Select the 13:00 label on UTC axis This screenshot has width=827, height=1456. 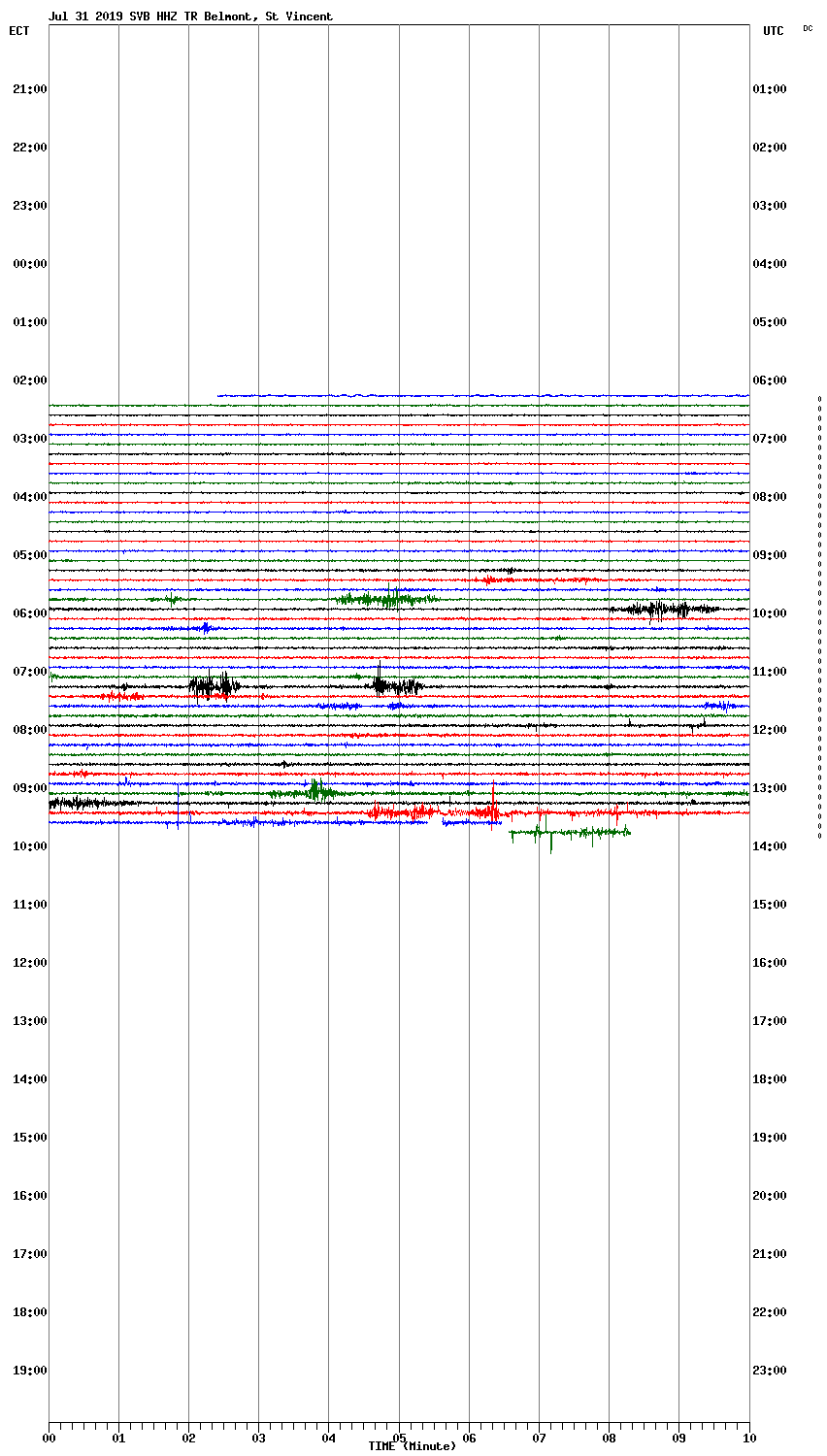point(770,788)
